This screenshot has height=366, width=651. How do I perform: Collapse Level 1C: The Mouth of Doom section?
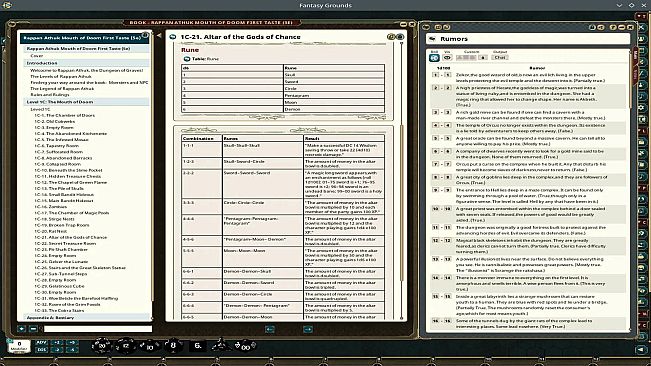tap(86, 102)
